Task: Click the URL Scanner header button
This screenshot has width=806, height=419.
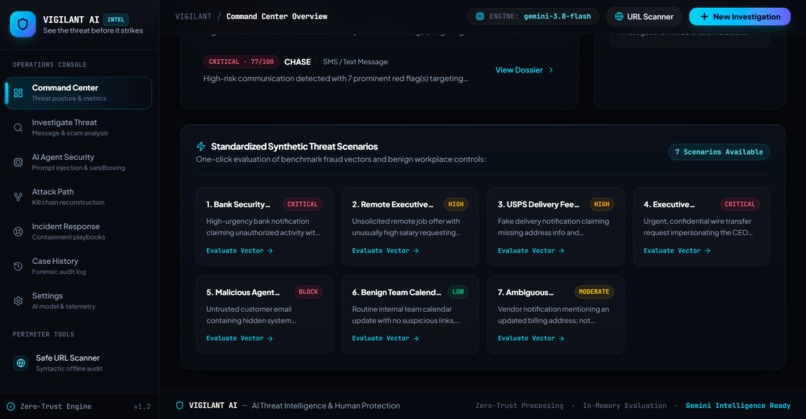Action: [x=644, y=16]
